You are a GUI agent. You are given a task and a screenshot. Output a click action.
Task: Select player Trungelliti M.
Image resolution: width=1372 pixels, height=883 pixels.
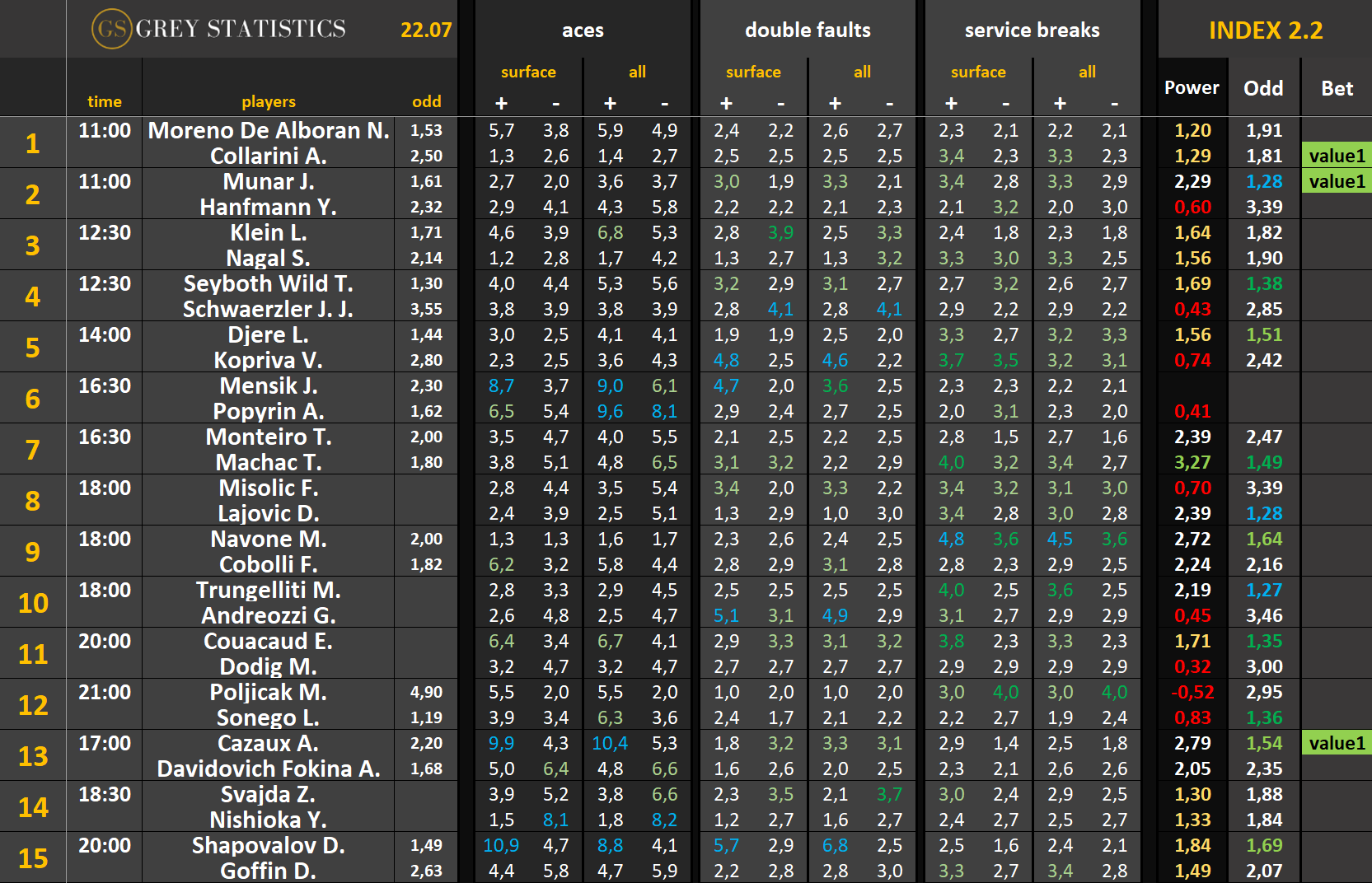coord(269,590)
